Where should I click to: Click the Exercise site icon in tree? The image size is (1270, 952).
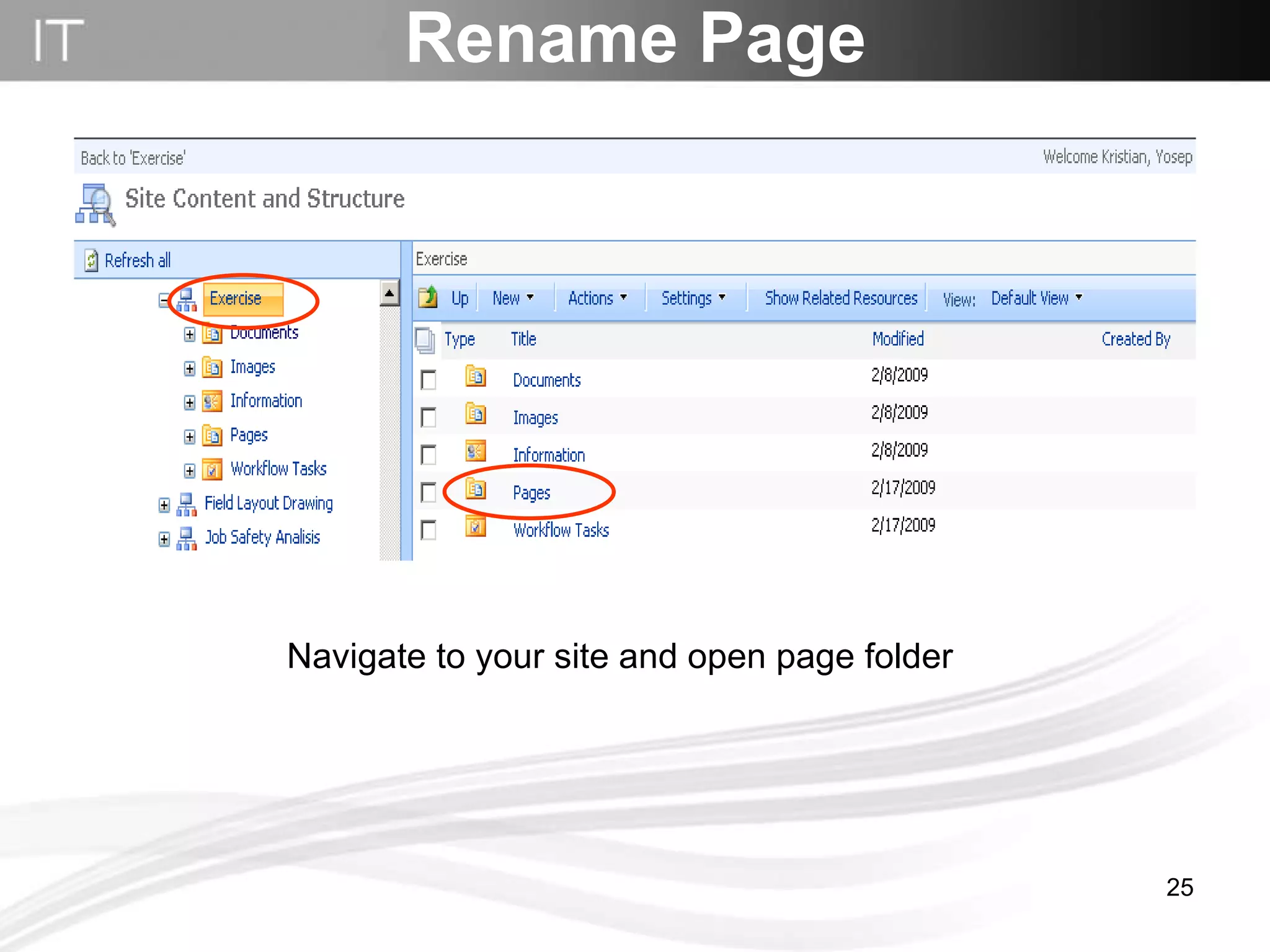(187, 300)
